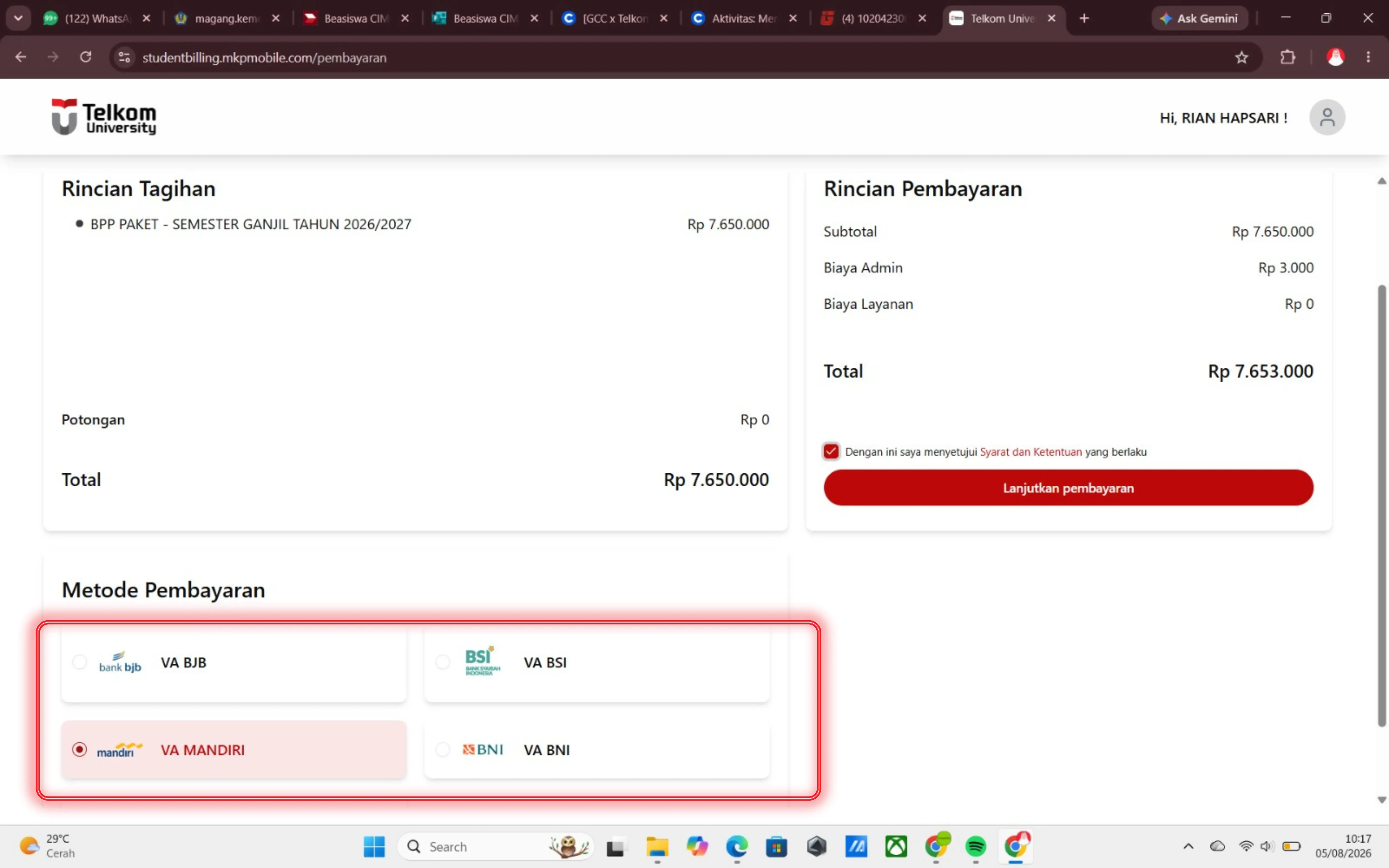Image resolution: width=1389 pixels, height=868 pixels.
Task: Close the Telkom University tab
Action: pos(1051,18)
